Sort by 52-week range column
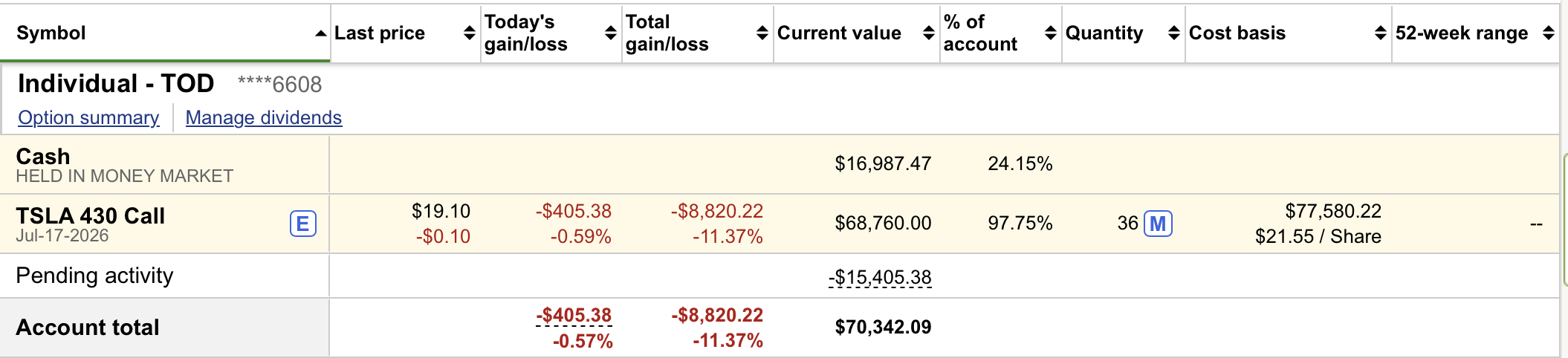Image resolution: width=1568 pixels, height=358 pixels. (x=1548, y=33)
